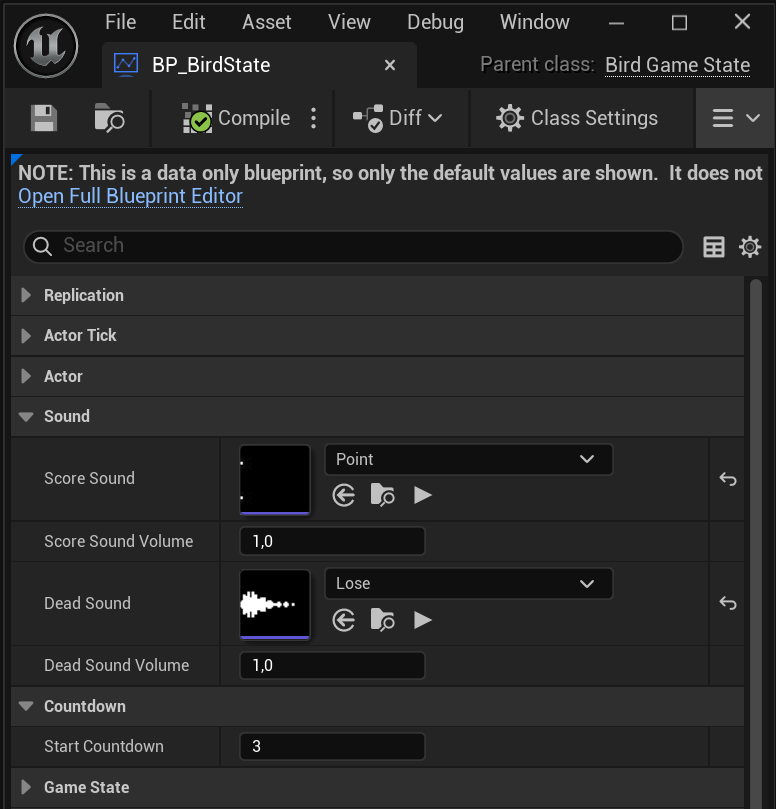Screen dimensions: 776x809
Task: Expand the Actor Tick section
Action: (26, 335)
